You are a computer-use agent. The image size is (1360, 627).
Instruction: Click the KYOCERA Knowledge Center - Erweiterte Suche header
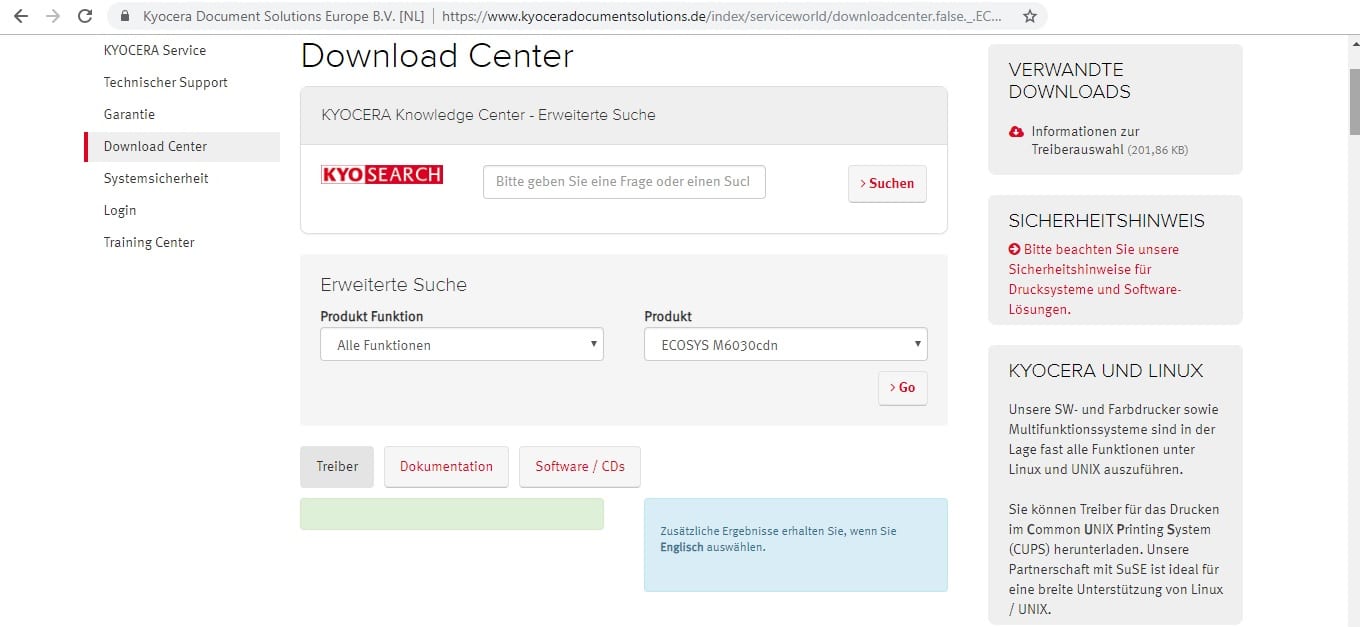click(488, 115)
